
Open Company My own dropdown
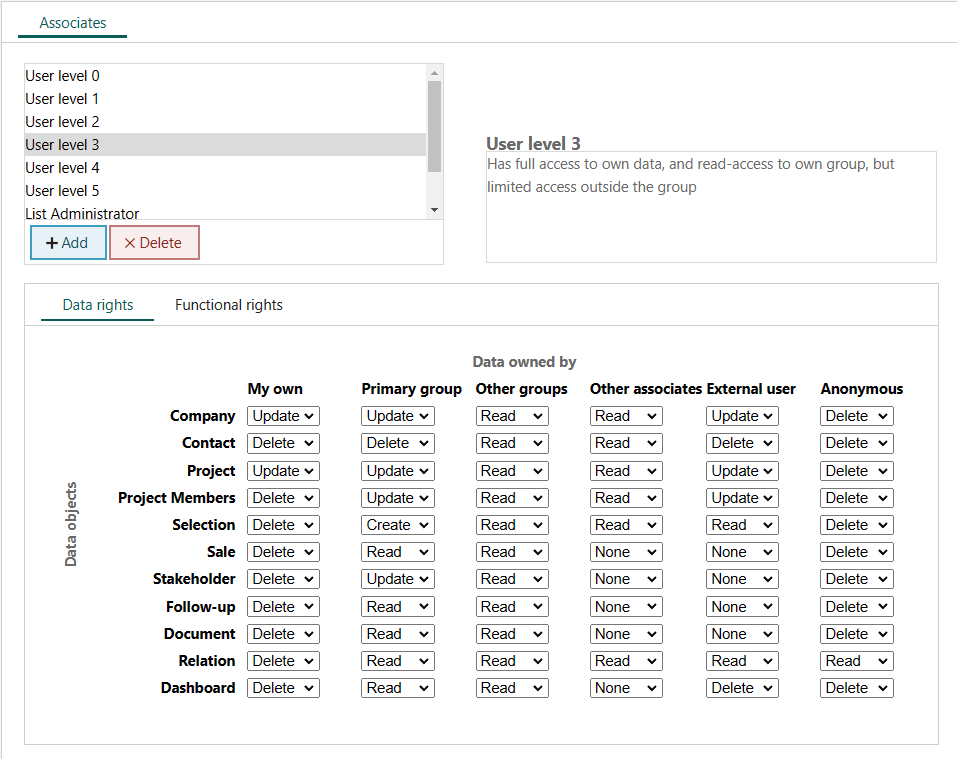283,416
